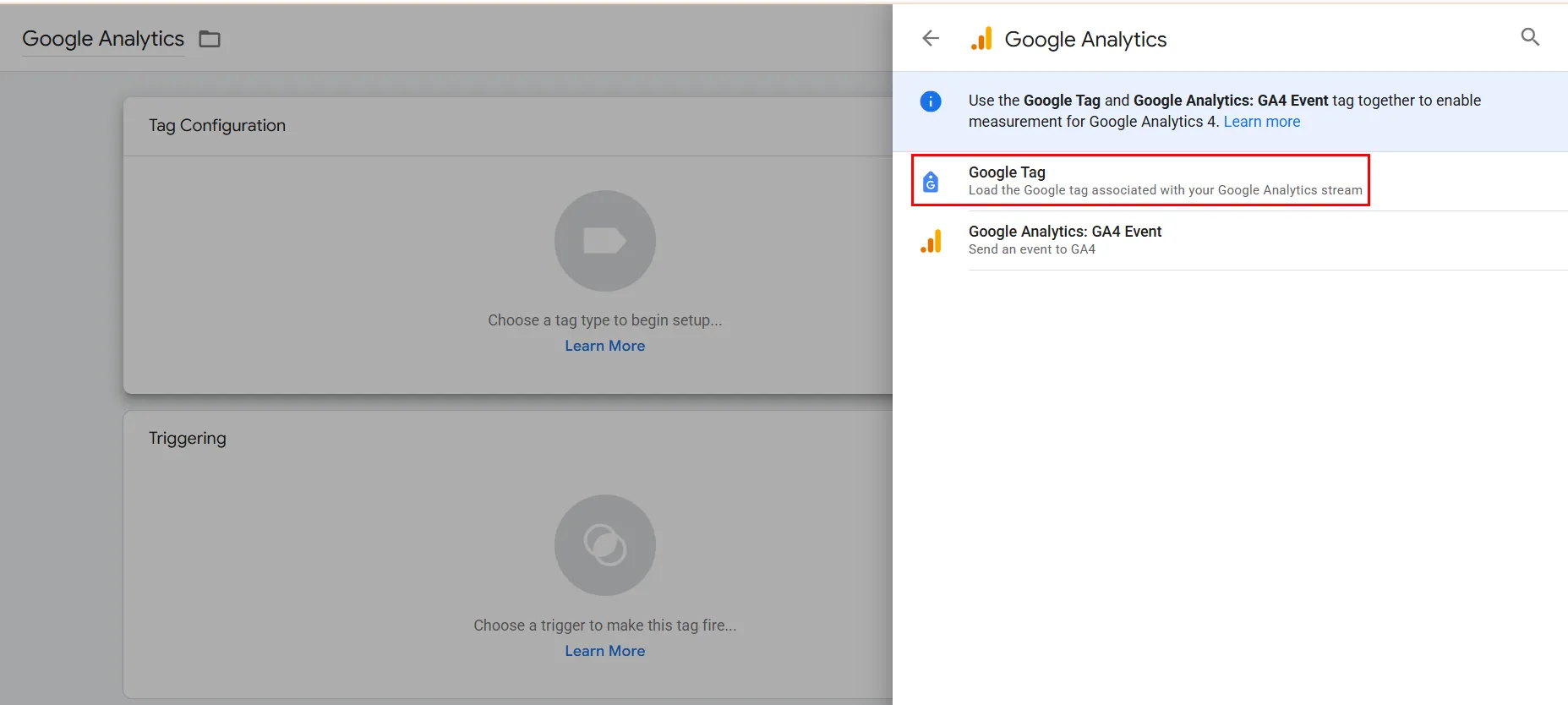Click the 'Send an event to GA4' description
The width and height of the screenshot is (1568, 705).
pos(1031,249)
